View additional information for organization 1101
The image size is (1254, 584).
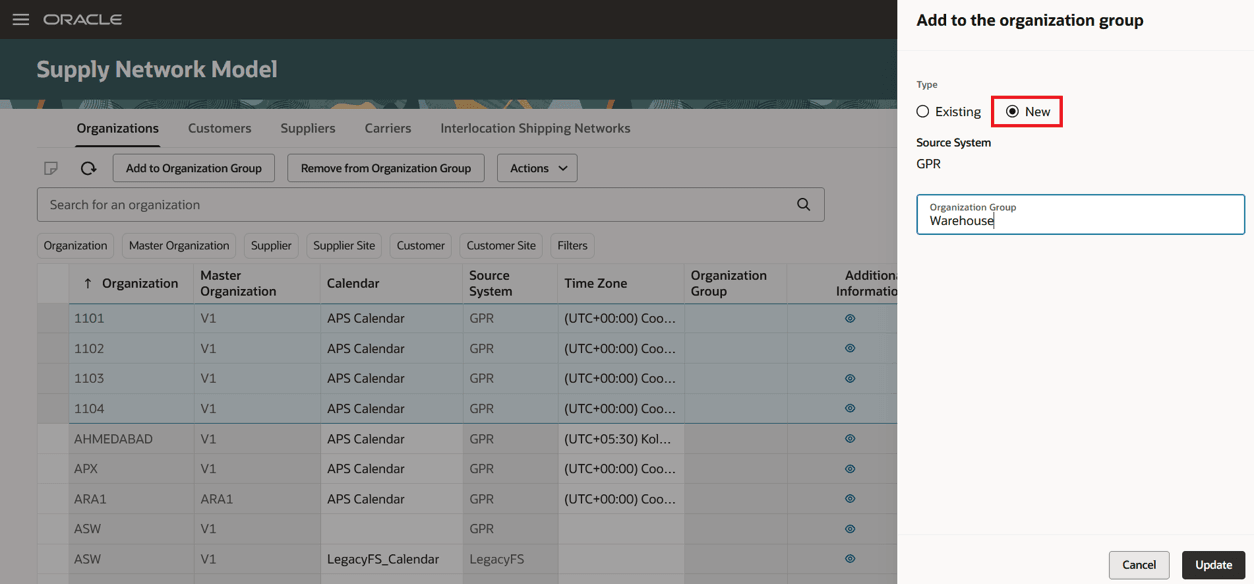849,318
